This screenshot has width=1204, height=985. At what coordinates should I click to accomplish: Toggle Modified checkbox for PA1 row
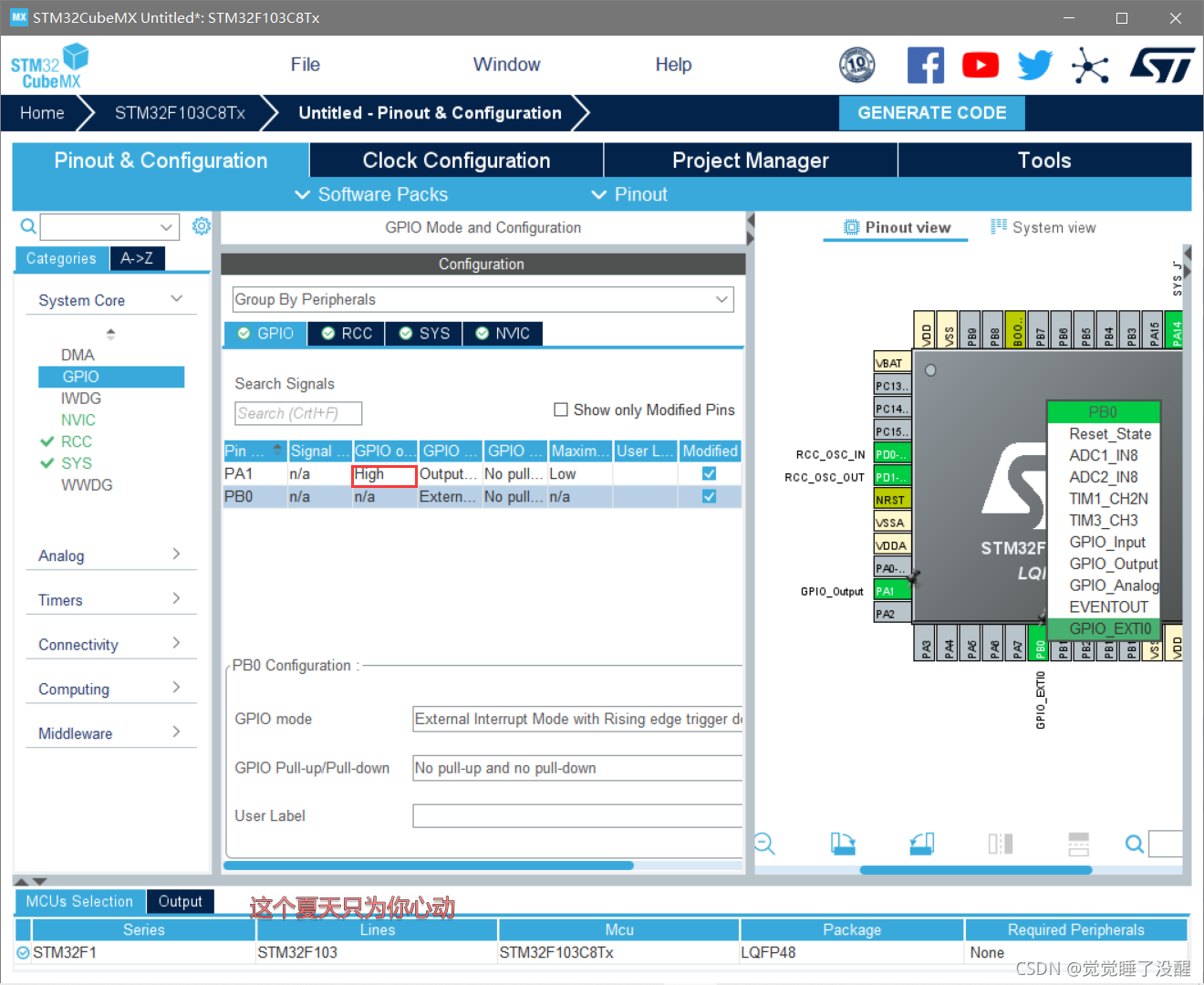point(709,473)
